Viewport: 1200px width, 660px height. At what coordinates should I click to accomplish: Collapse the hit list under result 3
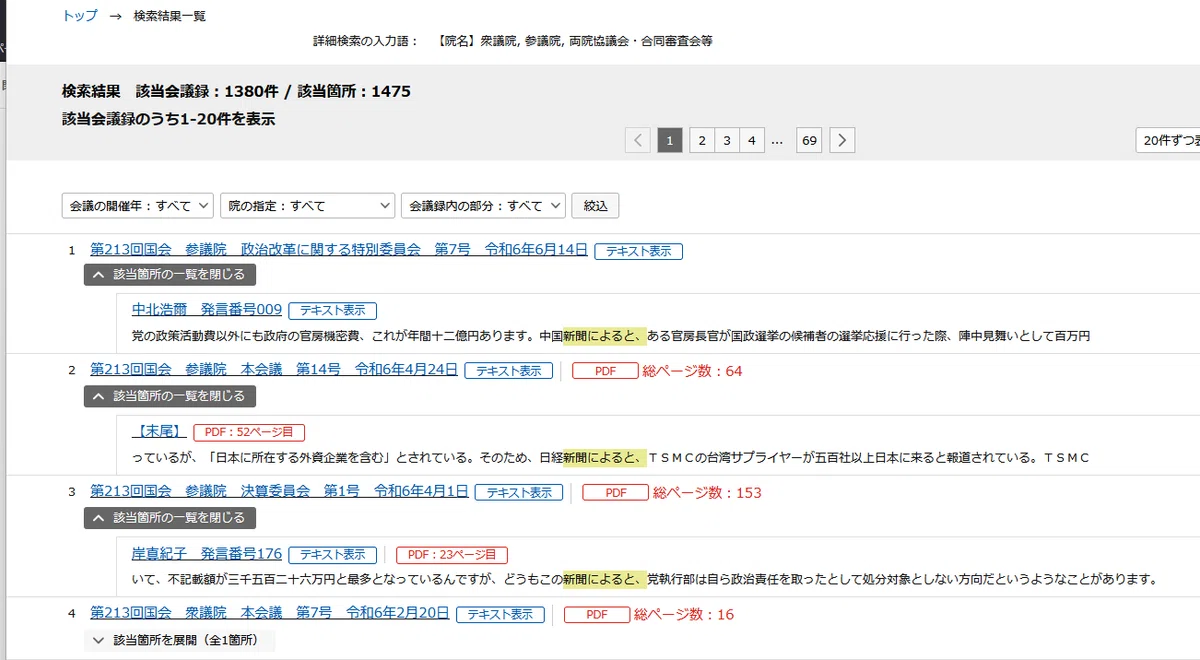(x=170, y=518)
